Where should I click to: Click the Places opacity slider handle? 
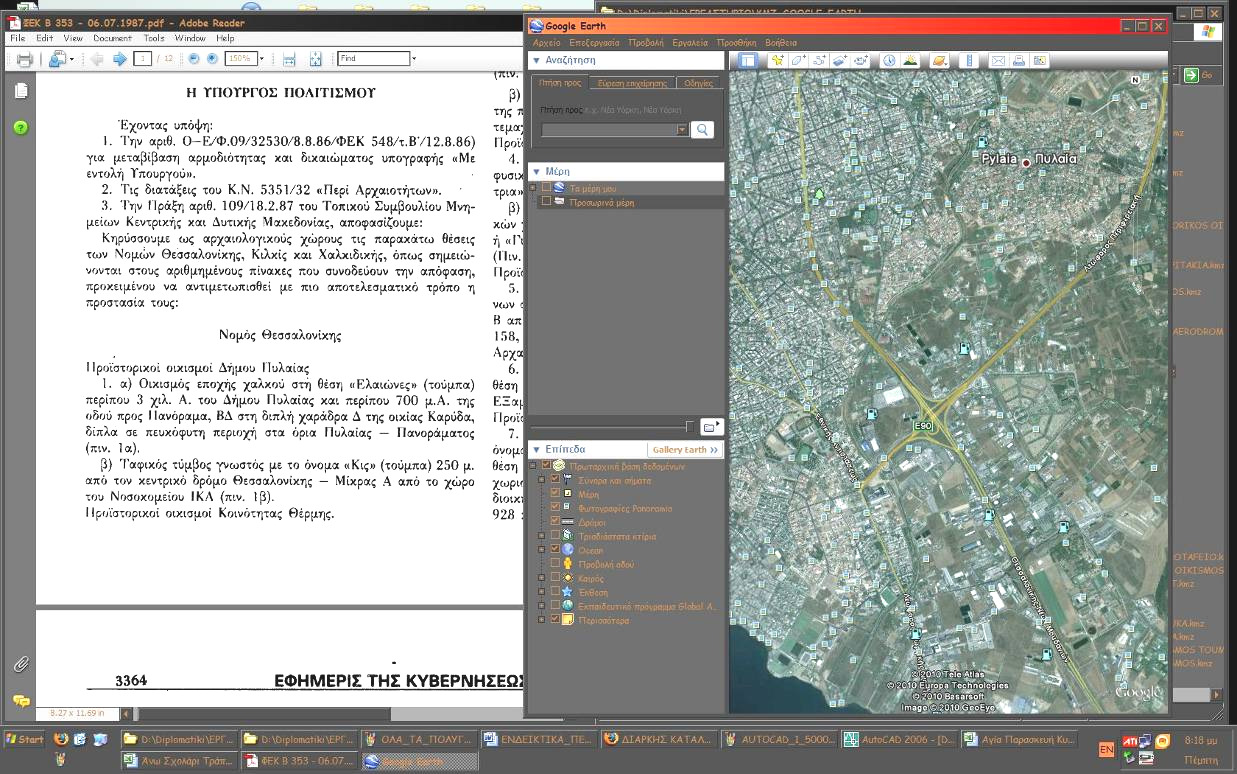click(688, 427)
